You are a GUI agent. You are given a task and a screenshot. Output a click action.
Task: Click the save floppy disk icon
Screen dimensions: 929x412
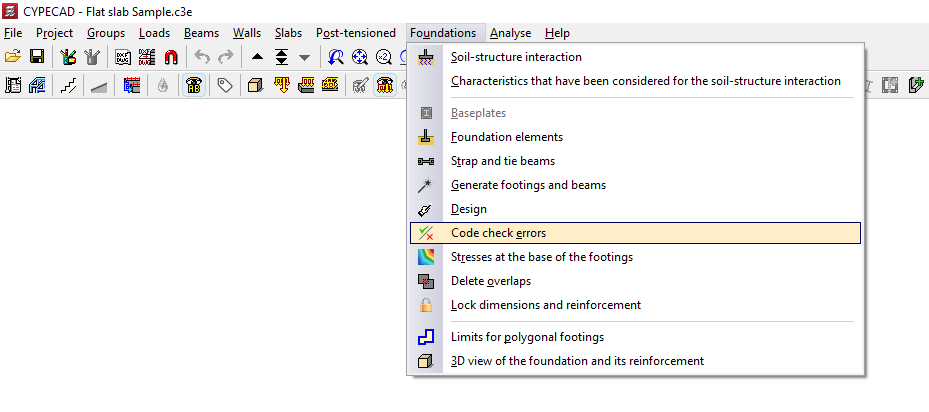(x=37, y=57)
